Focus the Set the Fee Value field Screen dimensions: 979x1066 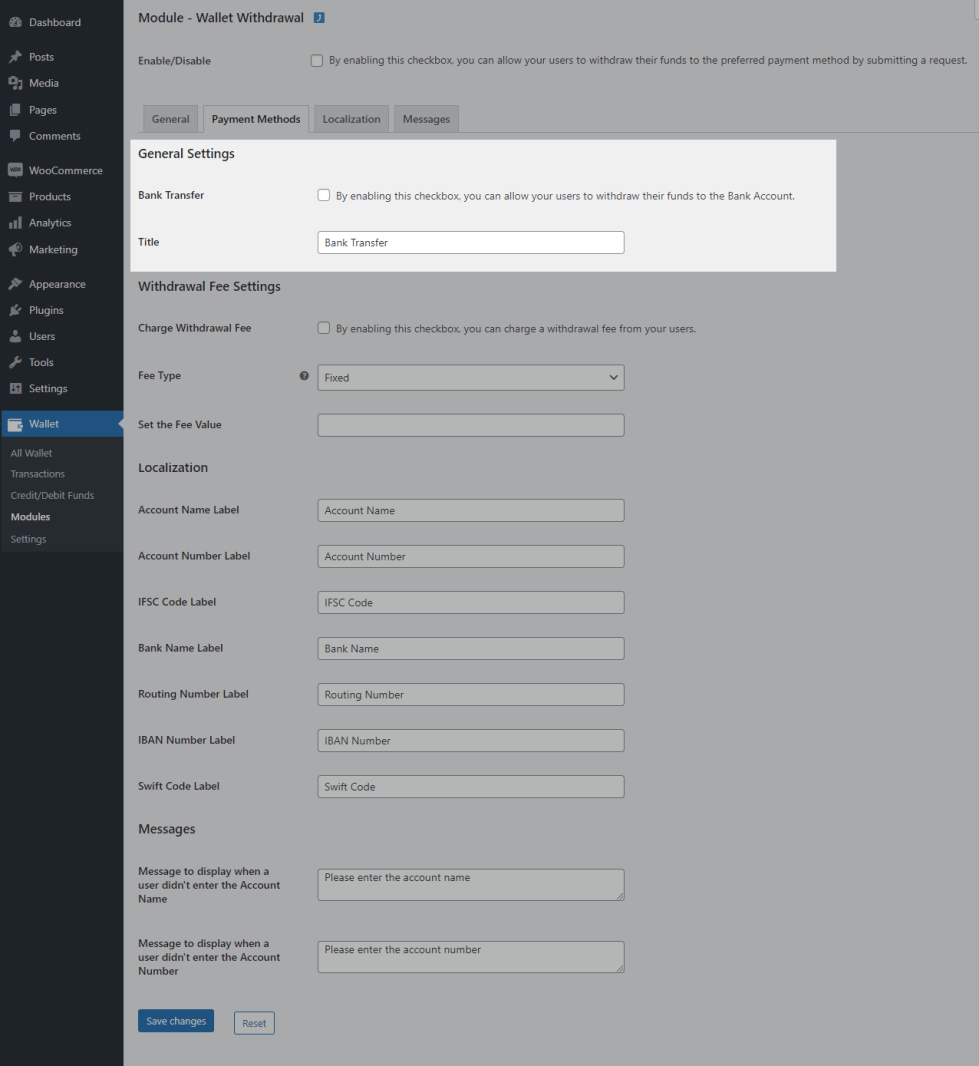click(470, 425)
